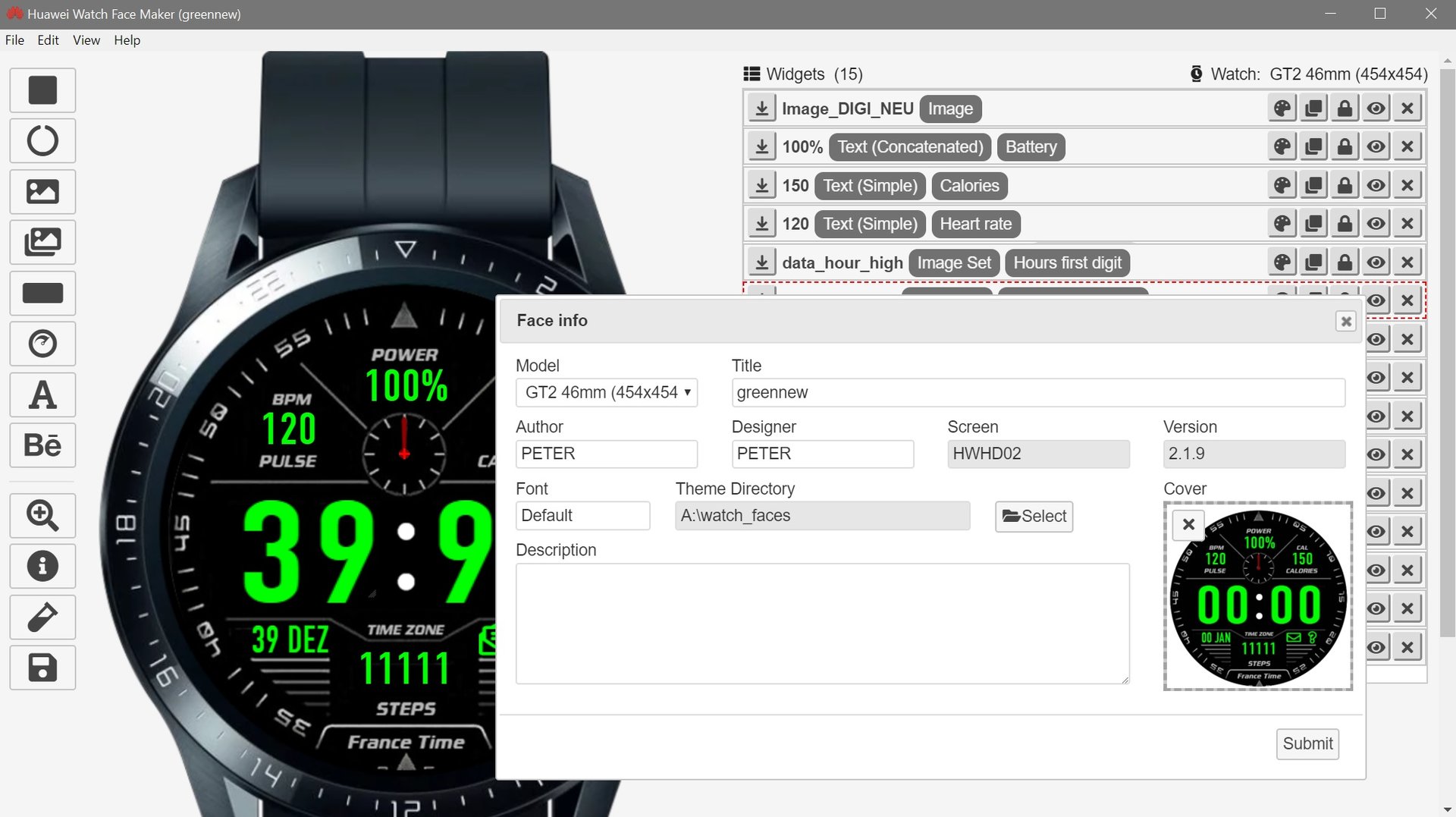This screenshot has width=1456, height=817.
Task: Open the palette for 100% Battery widget
Action: pyautogui.click(x=1282, y=146)
